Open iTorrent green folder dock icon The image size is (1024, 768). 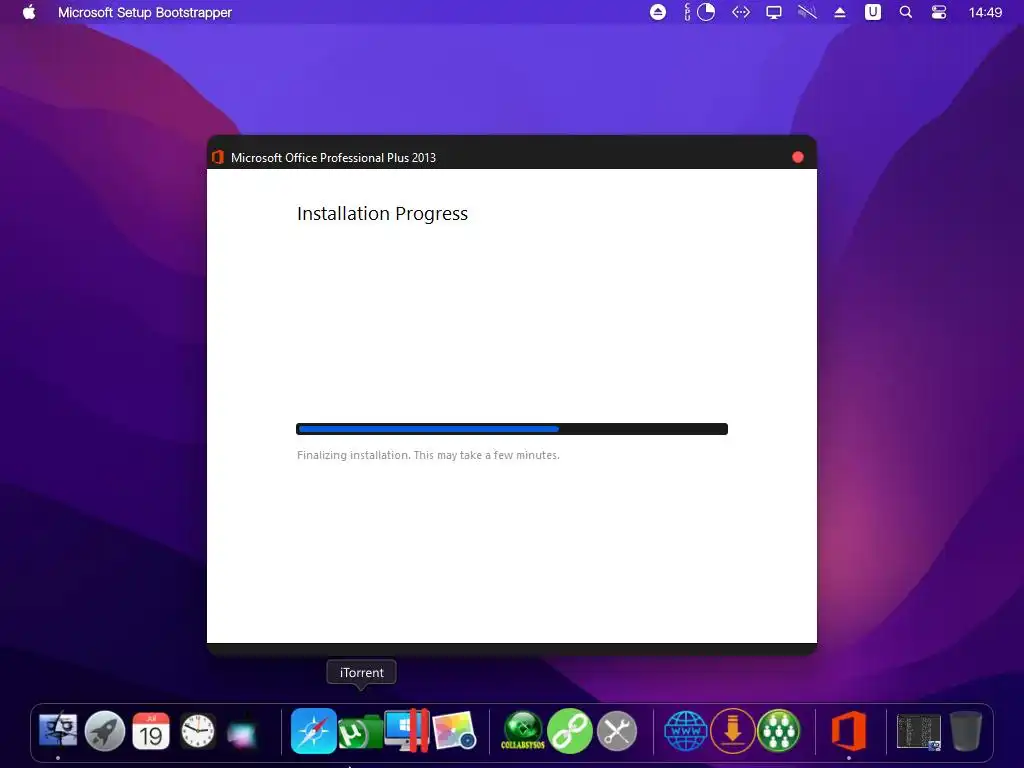pos(360,731)
